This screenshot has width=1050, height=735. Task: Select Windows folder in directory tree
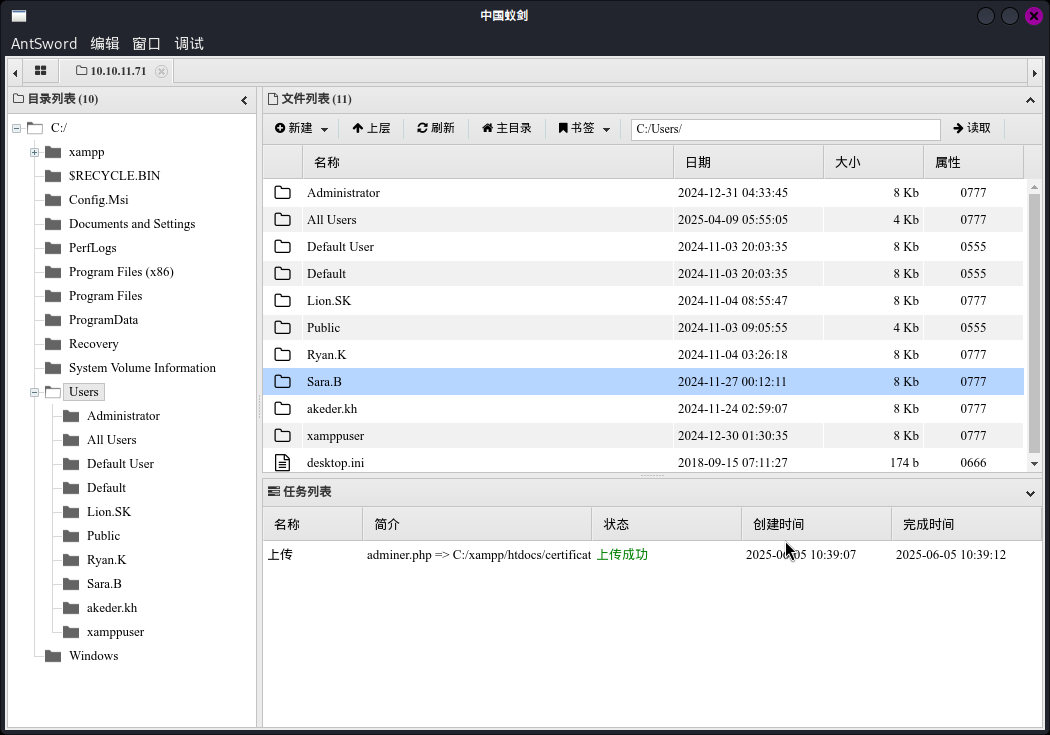tap(93, 656)
